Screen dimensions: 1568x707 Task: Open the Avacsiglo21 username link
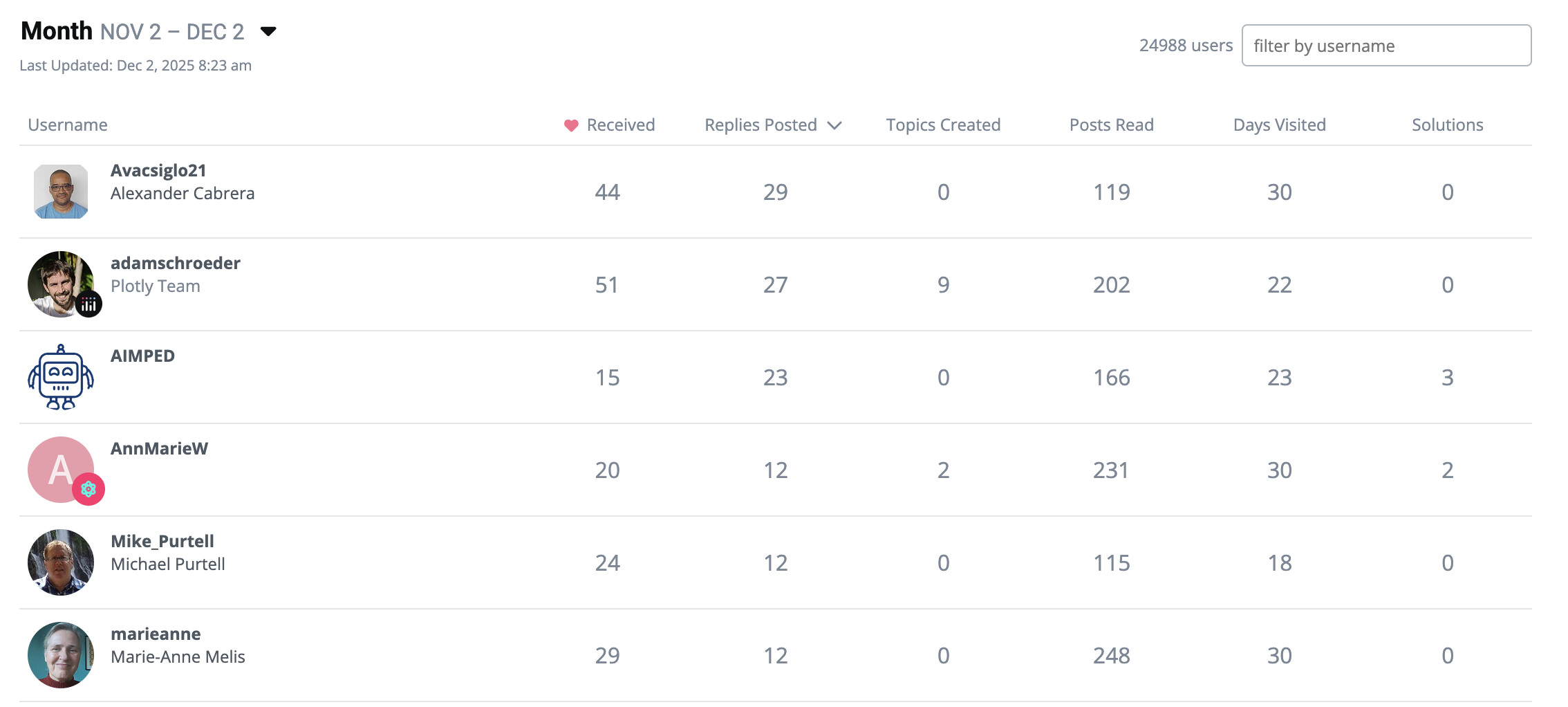tap(158, 170)
